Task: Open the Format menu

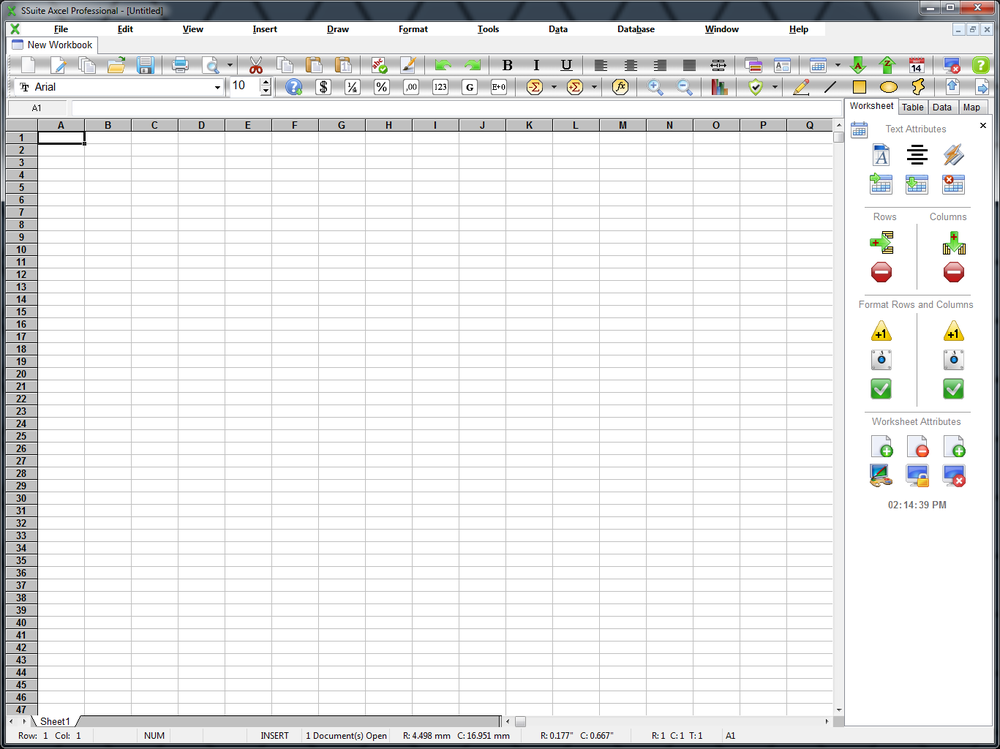Action: tap(413, 29)
